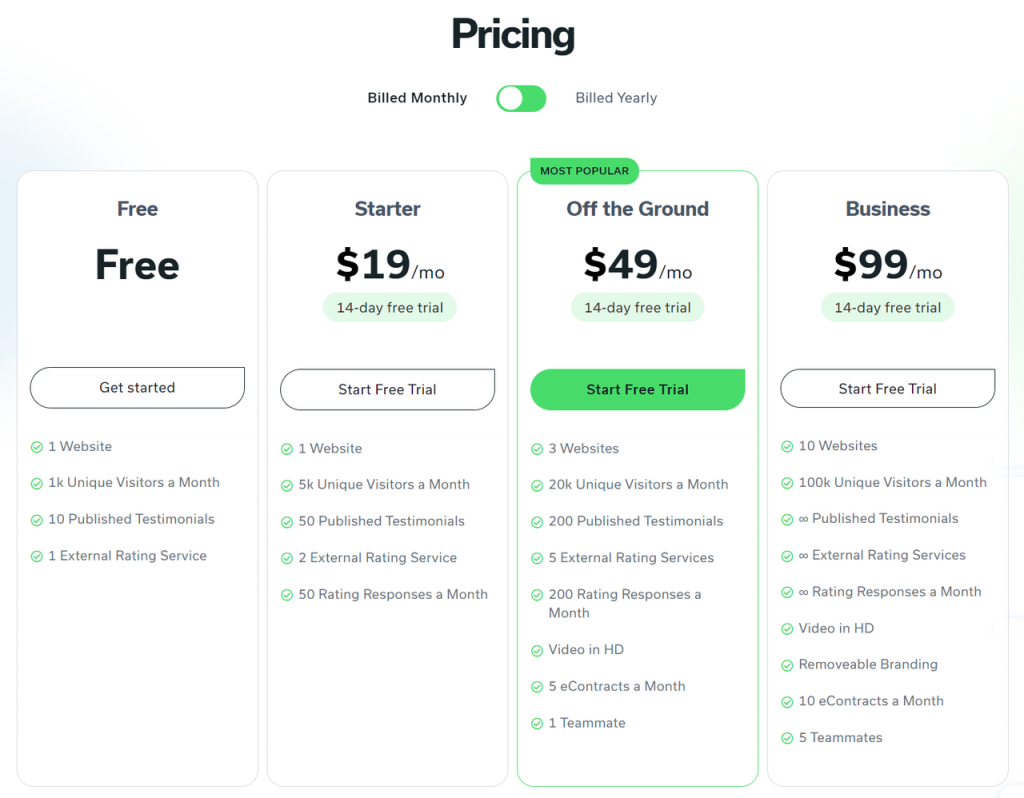Screen dimensions: 1024x798
Task: Click checkmark icon next to 50 Rating Responses
Action: click(x=287, y=595)
